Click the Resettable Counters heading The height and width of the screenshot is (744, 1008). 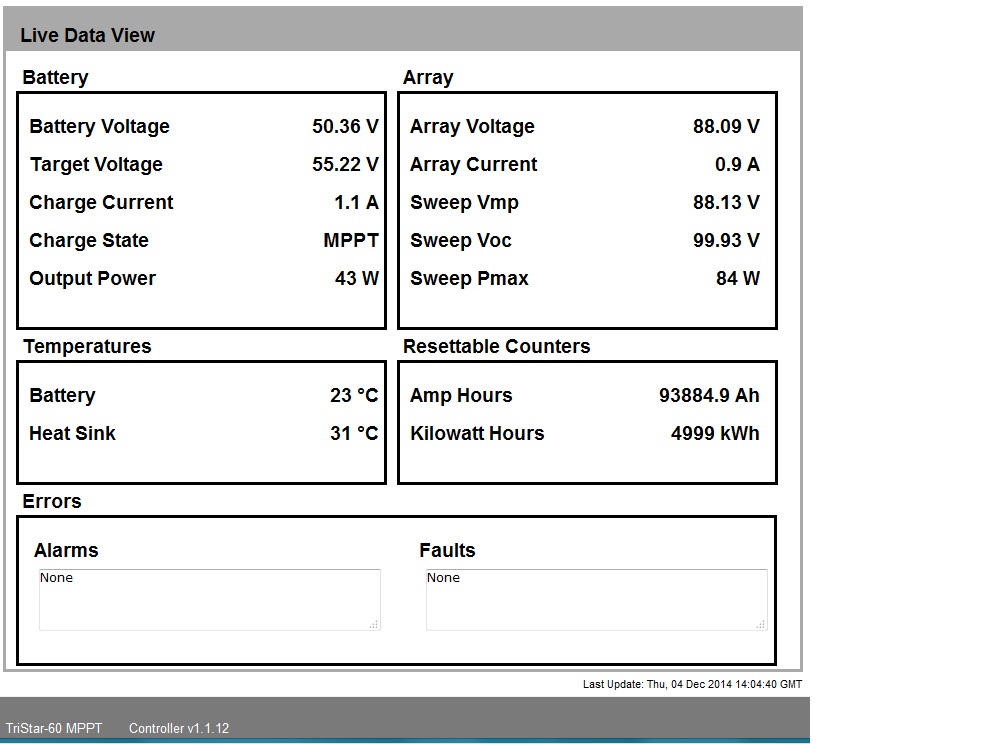[496, 347]
